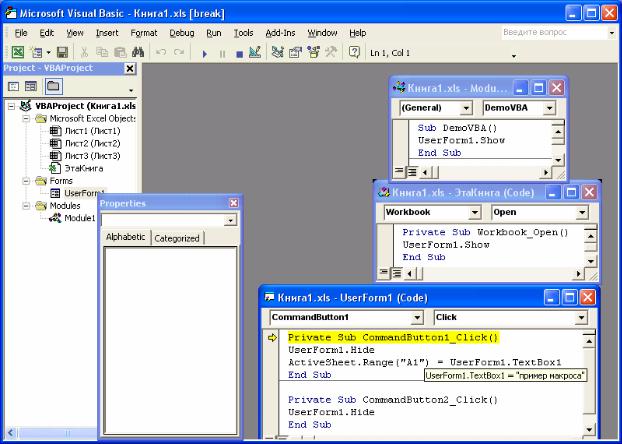The image size is (622, 444).
Task: Toggle Procedure View in ЭтаКнига code window
Action: tap(383, 273)
